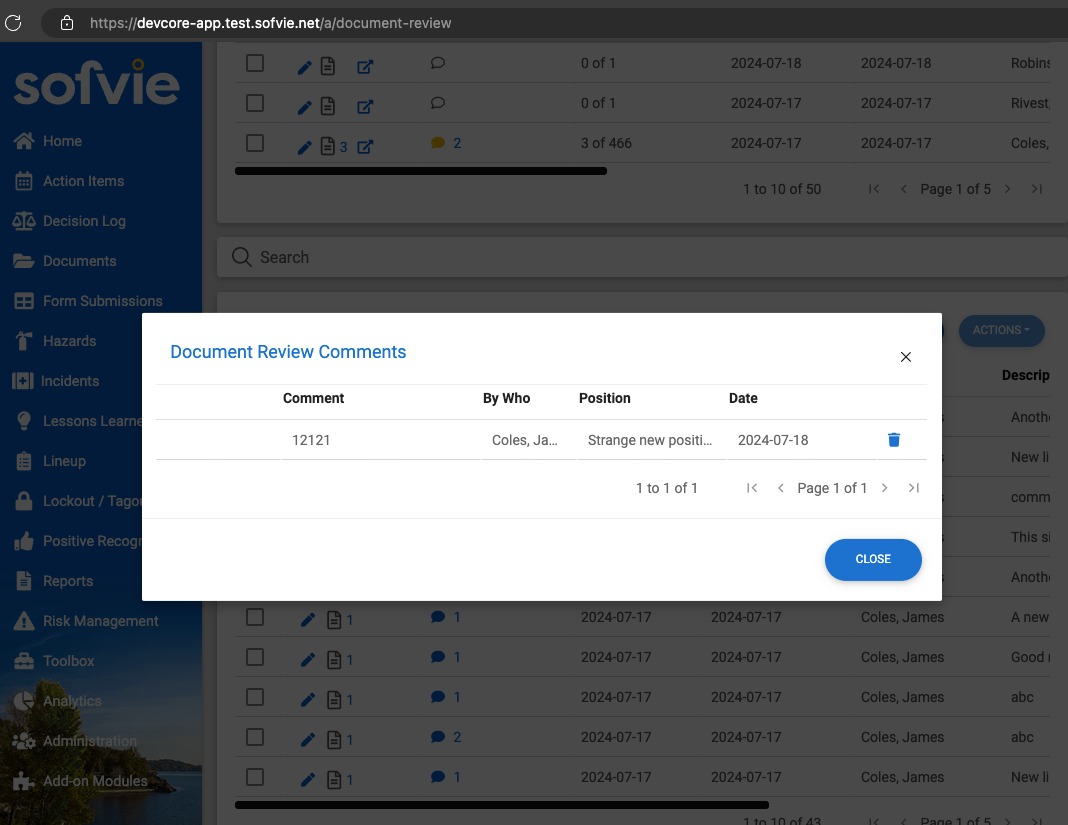Click the scales icon for Decision Log

tap(24, 221)
